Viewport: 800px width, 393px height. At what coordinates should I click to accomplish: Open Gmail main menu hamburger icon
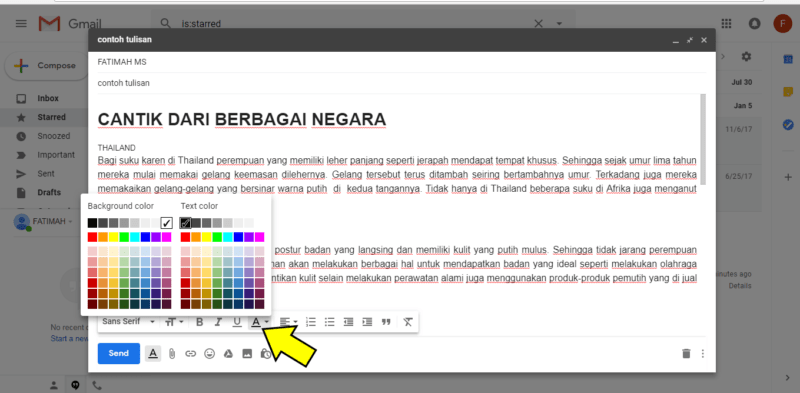pos(21,23)
